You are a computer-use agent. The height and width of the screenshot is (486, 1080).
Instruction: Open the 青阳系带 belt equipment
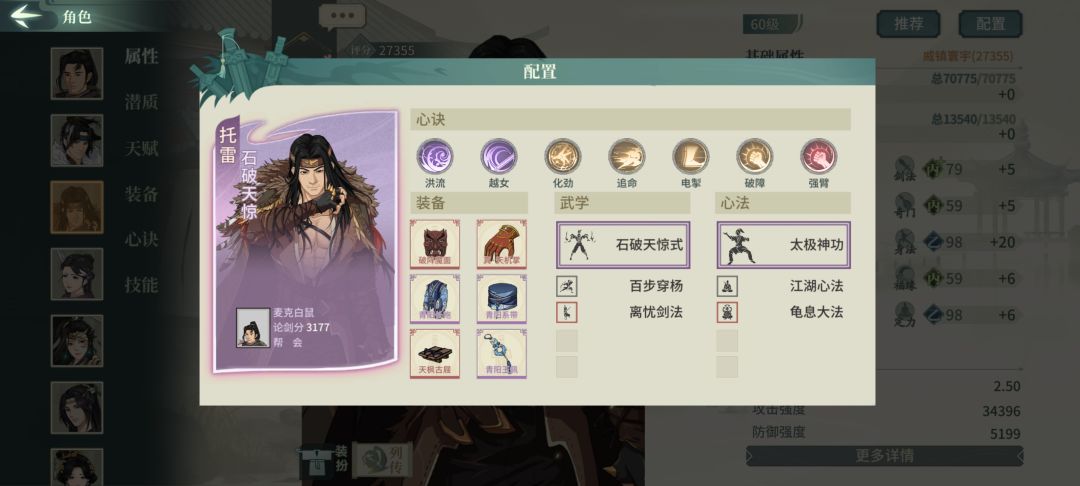pyautogui.click(x=501, y=298)
